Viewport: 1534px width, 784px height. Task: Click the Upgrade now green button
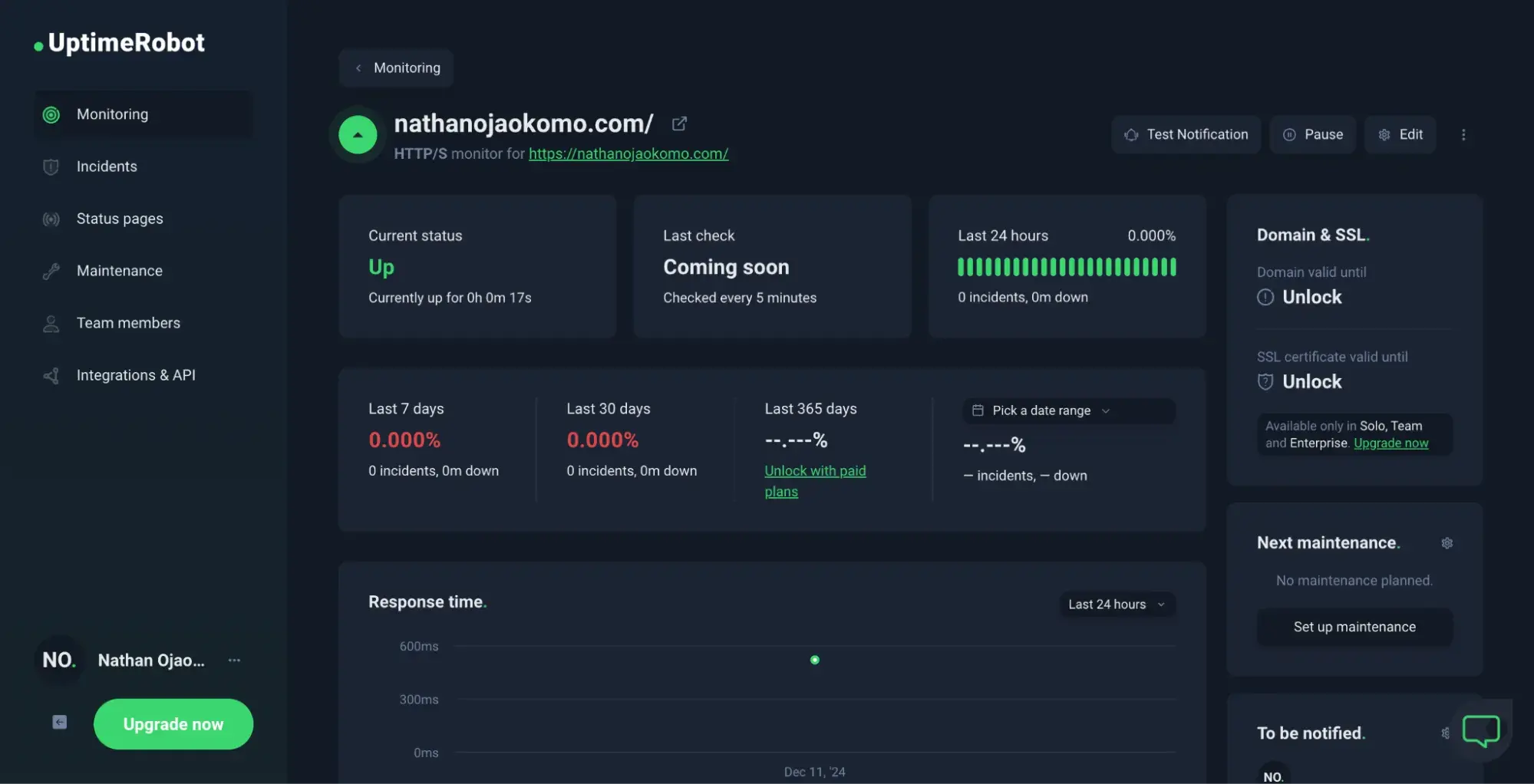pos(173,724)
